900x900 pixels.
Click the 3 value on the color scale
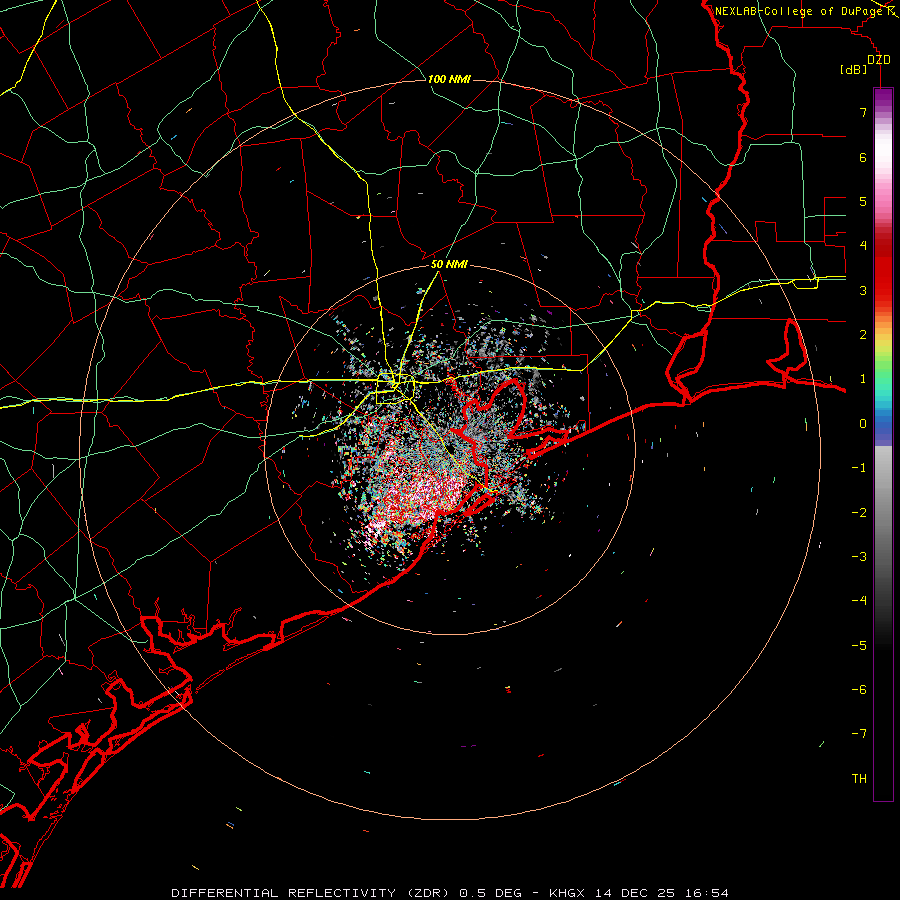[x=863, y=290]
